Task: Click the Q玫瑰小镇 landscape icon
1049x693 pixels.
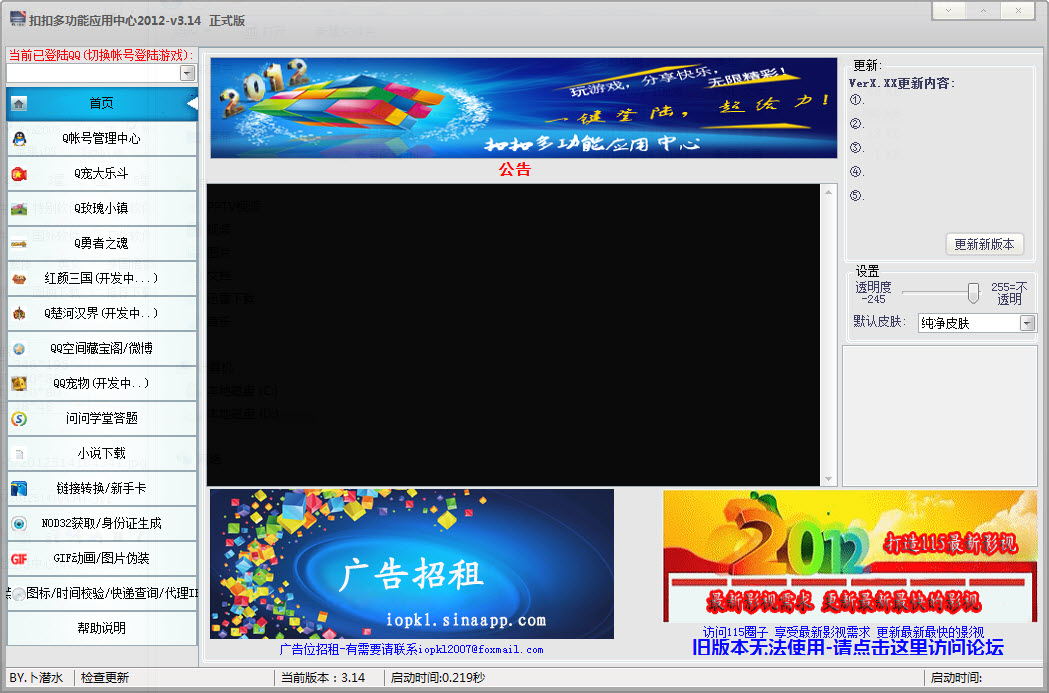Action: tap(19, 209)
